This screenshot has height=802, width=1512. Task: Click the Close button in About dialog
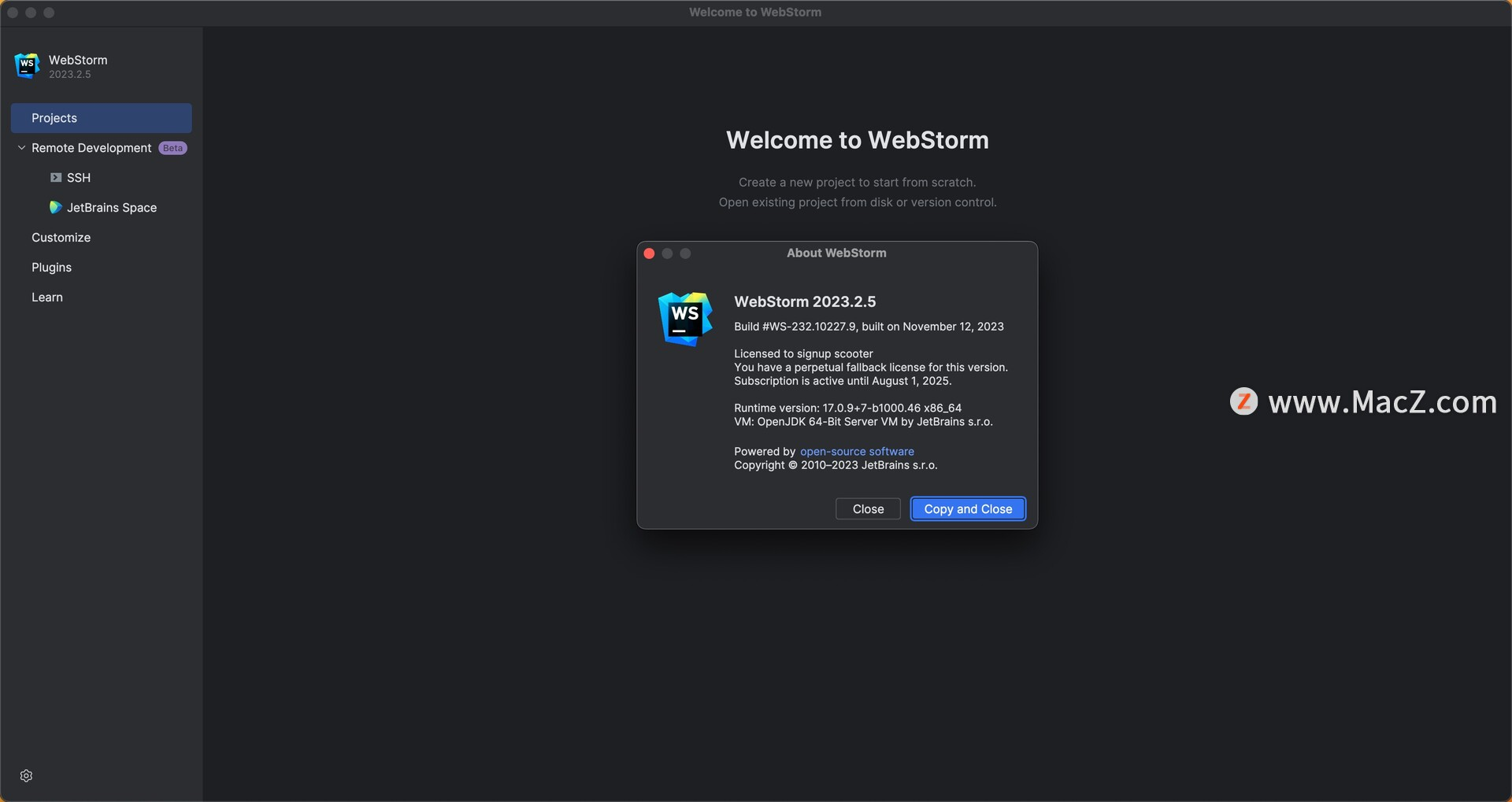pyautogui.click(x=868, y=509)
